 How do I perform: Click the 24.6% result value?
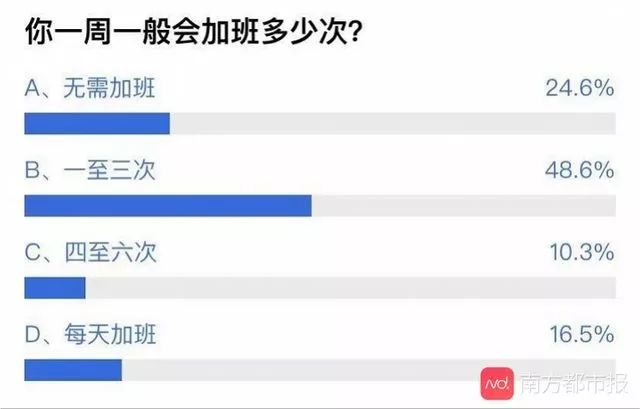point(578,88)
